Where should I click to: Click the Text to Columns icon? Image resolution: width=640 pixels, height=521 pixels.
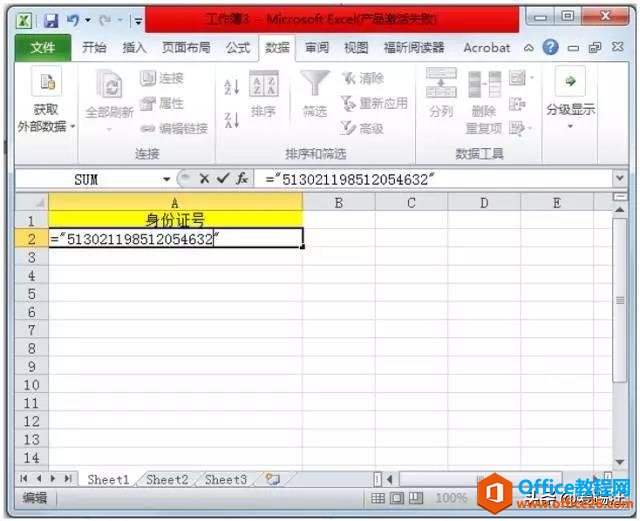tap(441, 83)
